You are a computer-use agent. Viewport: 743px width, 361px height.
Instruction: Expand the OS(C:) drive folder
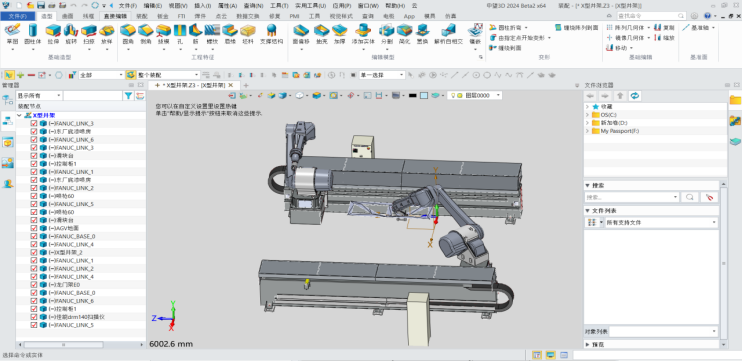(588, 115)
